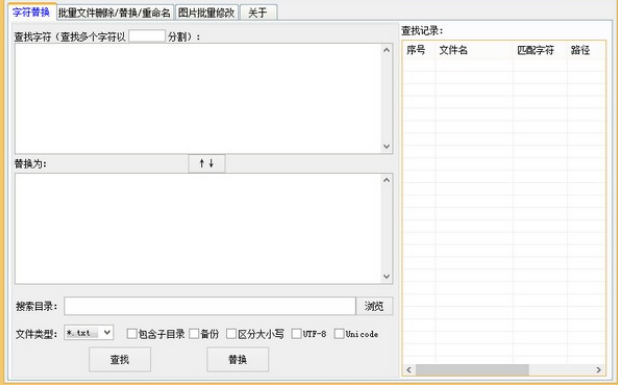618x385 pixels.
Task: Click the 查找 button
Action: pyautogui.click(x=120, y=359)
